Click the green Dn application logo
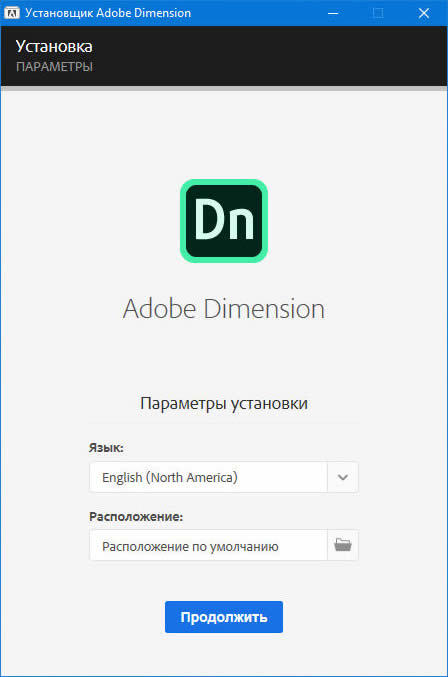This screenshot has width=448, height=677. click(224, 221)
